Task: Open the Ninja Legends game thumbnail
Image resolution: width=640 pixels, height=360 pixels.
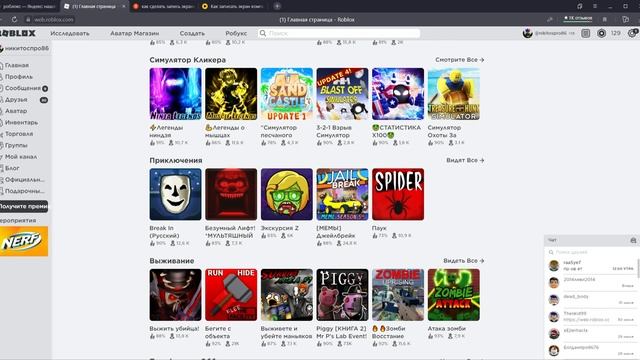Action: [175, 94]
